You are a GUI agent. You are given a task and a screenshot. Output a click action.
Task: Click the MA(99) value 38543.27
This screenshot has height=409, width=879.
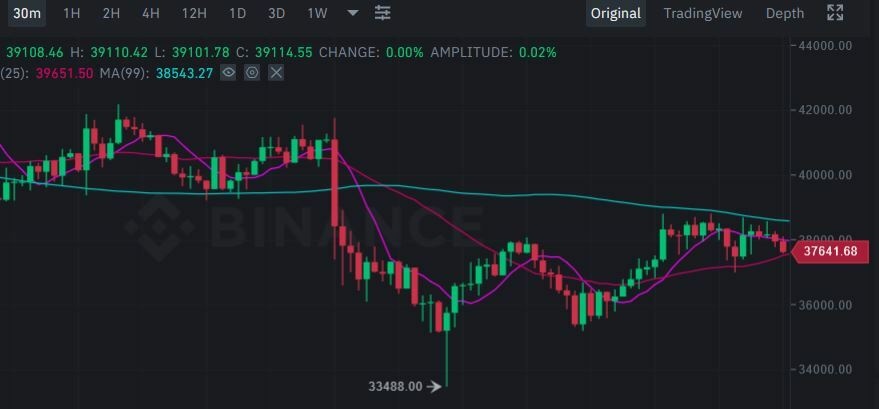pos(184,72)
